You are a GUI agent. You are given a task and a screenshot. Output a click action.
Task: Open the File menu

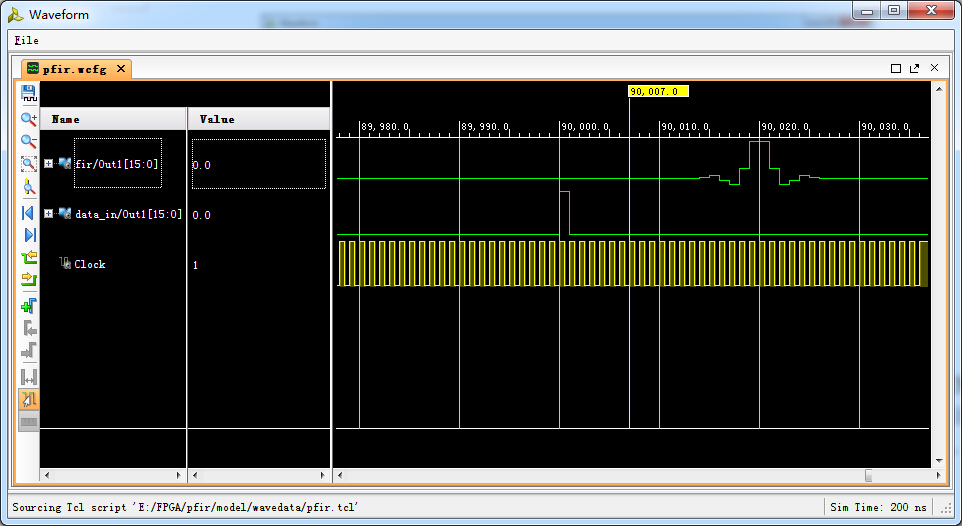click(x=26, y=40)
